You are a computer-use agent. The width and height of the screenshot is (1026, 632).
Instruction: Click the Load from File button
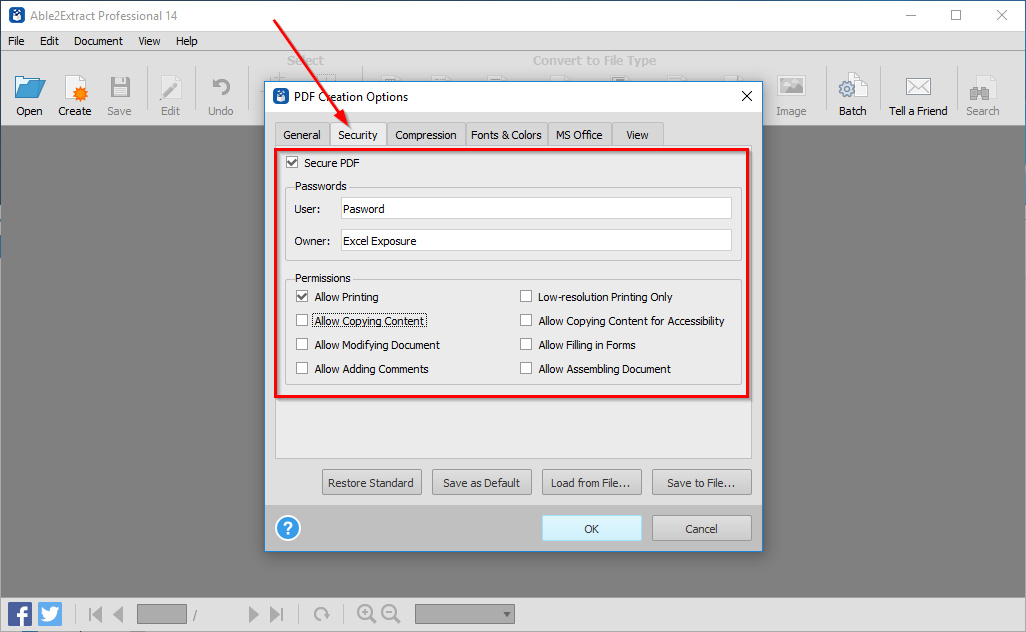(592, 483)
